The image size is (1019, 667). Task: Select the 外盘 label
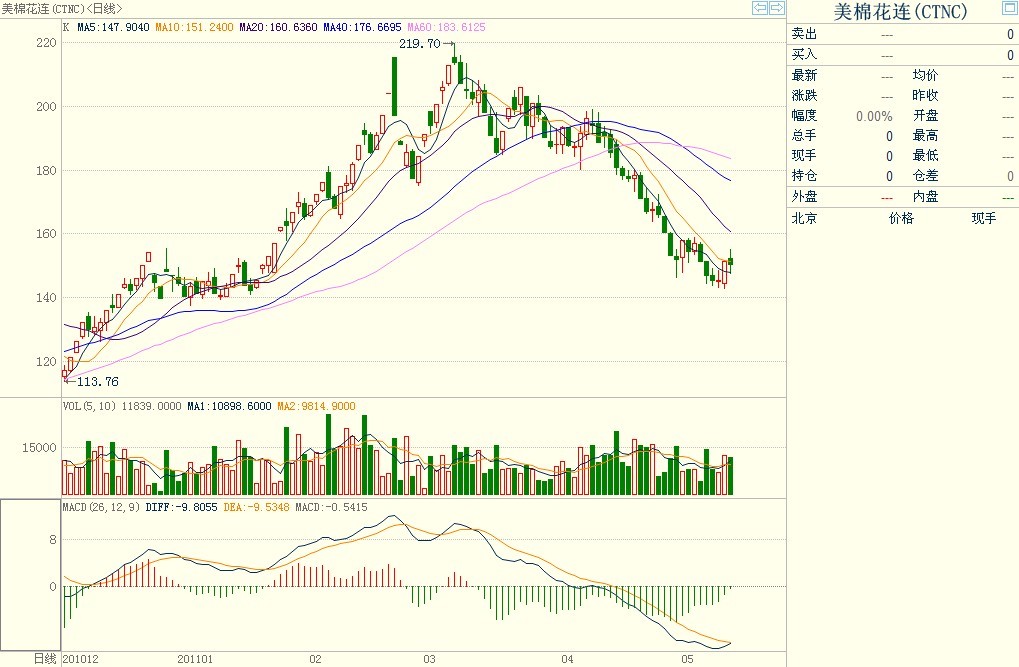[x=804, y=196]
